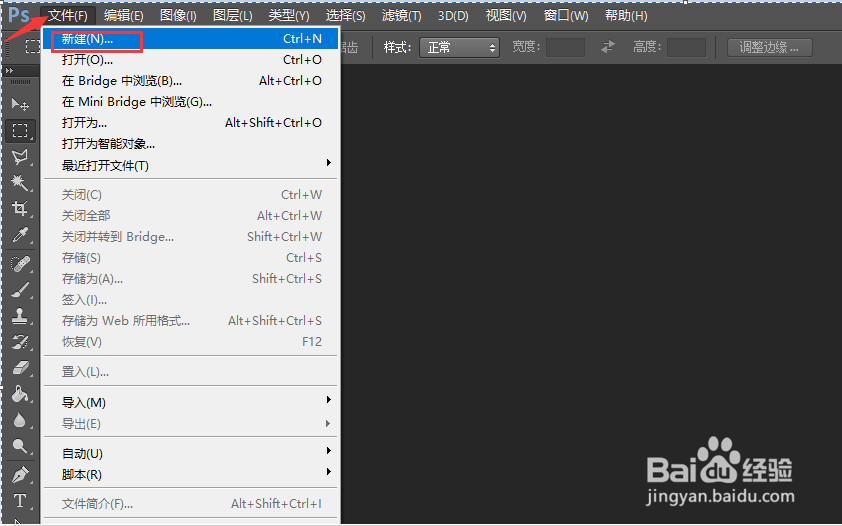Expand 最近打开文件(T) submenu

pyautogui.click(x=190, y=165)
